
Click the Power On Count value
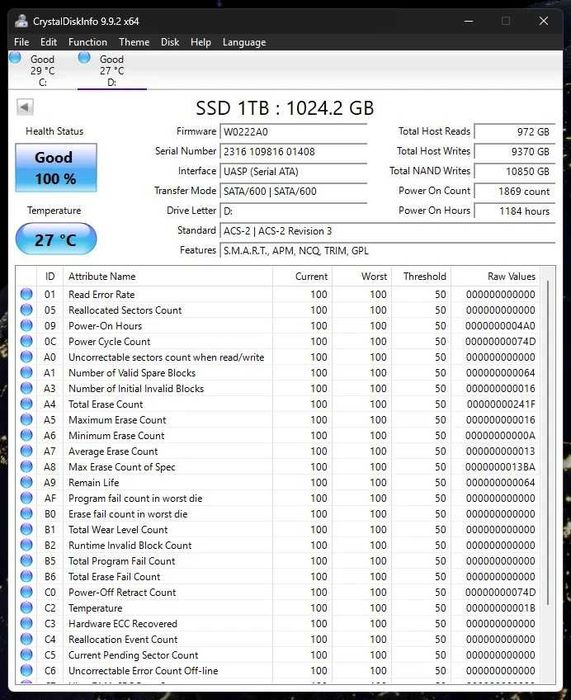(515, 191)
